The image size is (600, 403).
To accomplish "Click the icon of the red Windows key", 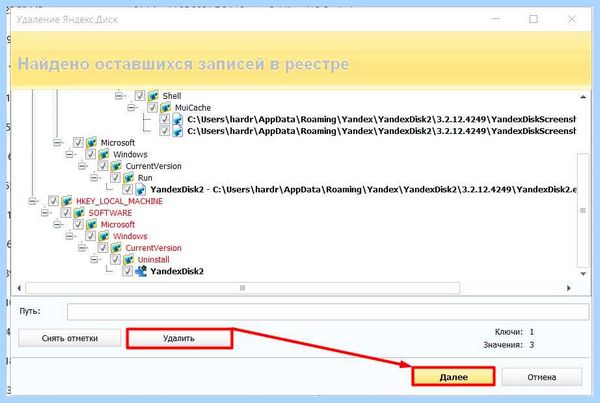I will 104,236.
